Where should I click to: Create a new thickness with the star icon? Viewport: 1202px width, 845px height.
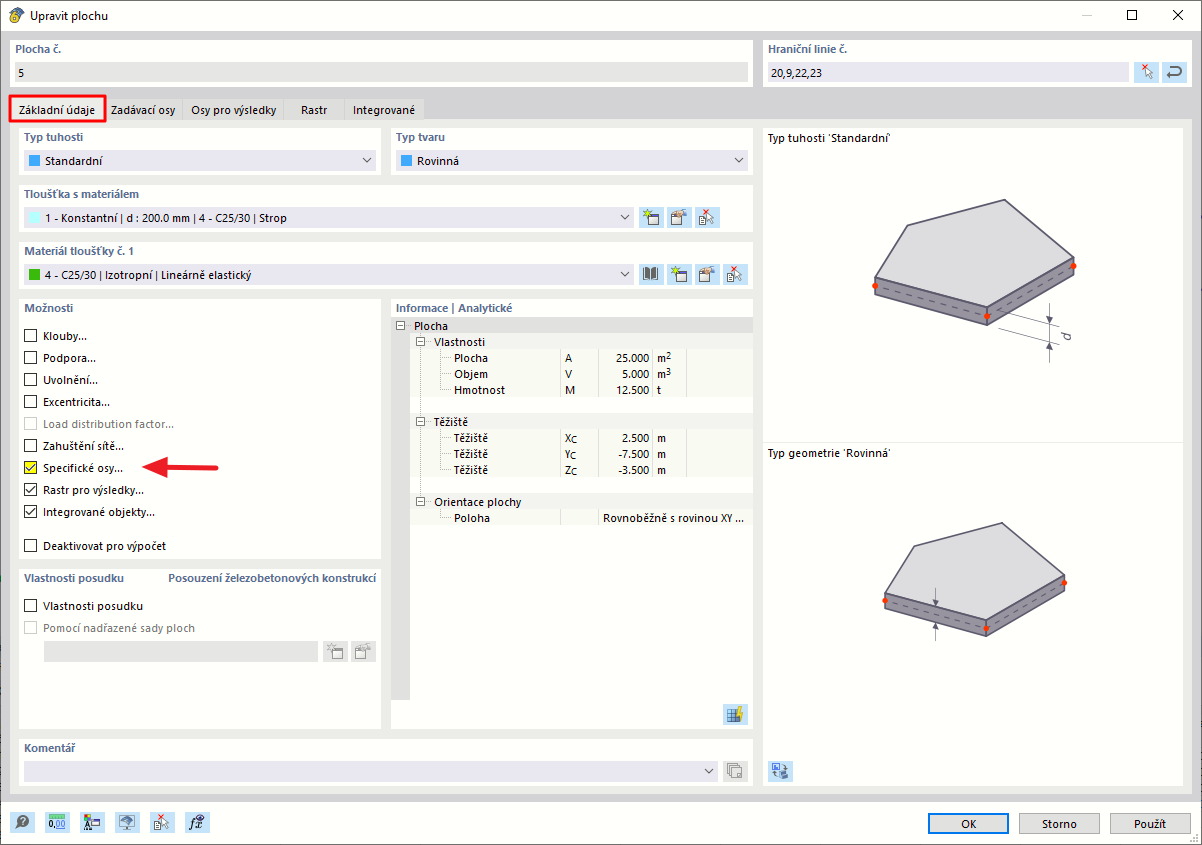click(x=651, y=217)
